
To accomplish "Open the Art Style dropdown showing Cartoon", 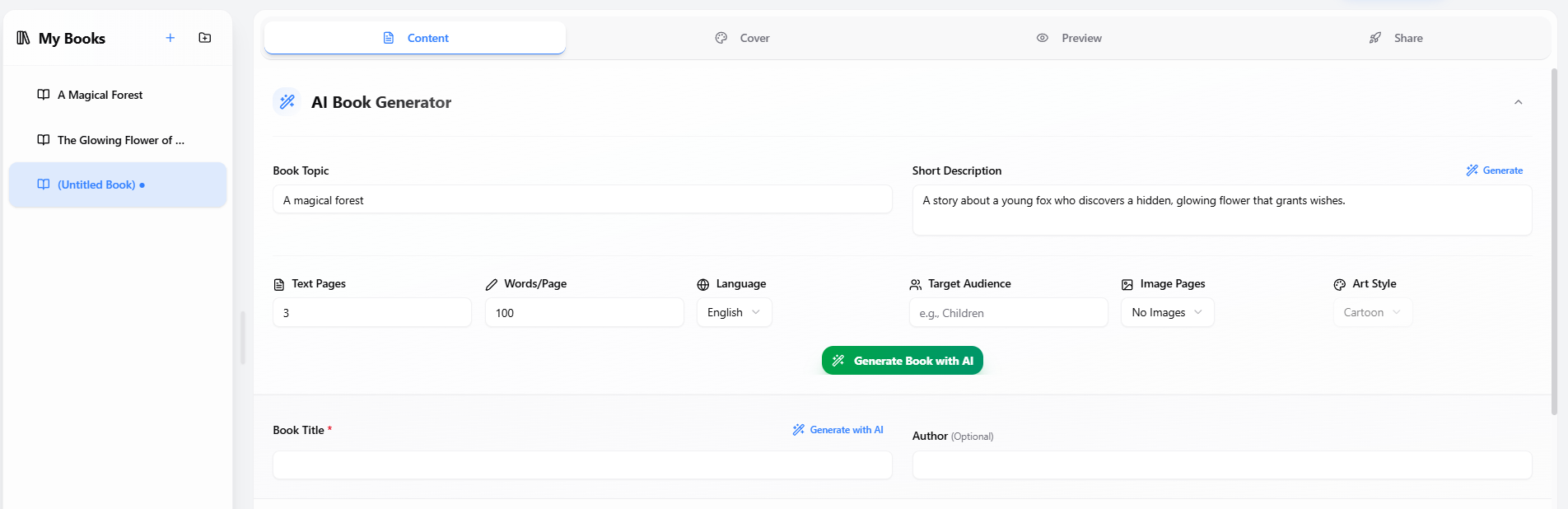I will point(1372,313).
